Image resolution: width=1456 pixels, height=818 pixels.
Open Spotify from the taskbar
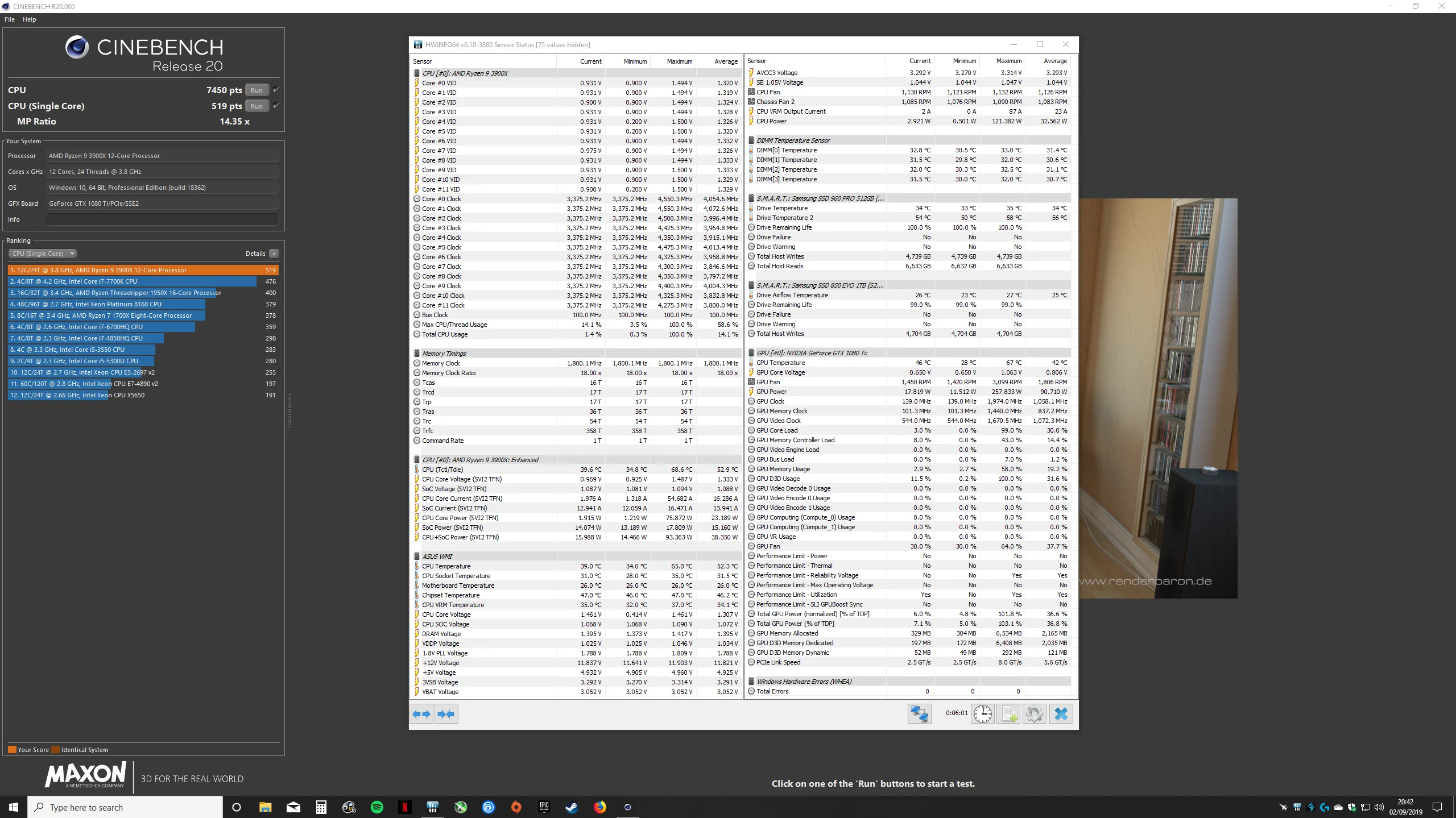coord(377,807)
